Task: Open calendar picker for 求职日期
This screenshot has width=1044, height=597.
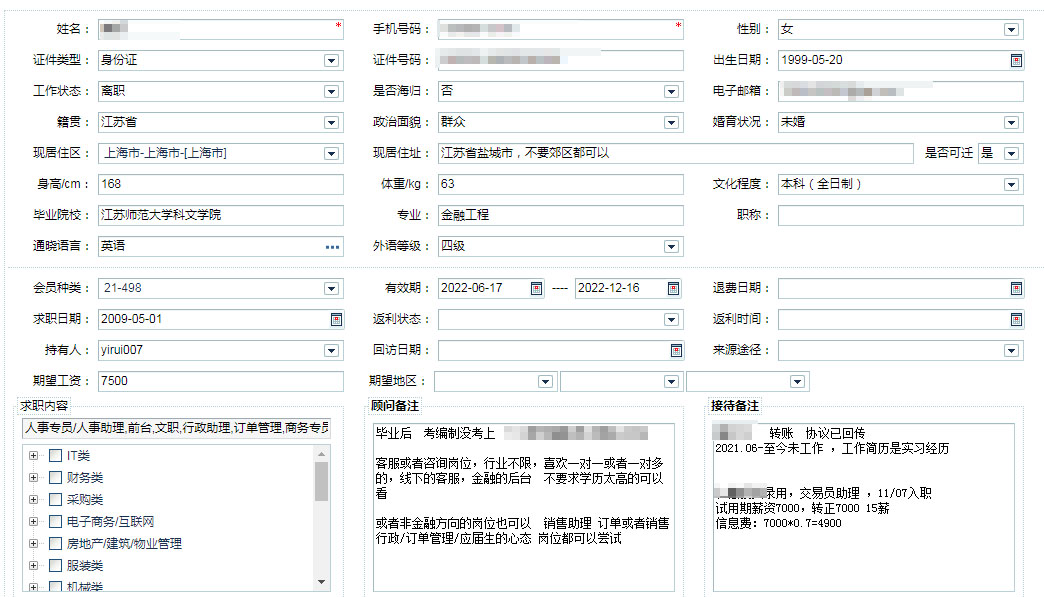Action: (337, 319)
